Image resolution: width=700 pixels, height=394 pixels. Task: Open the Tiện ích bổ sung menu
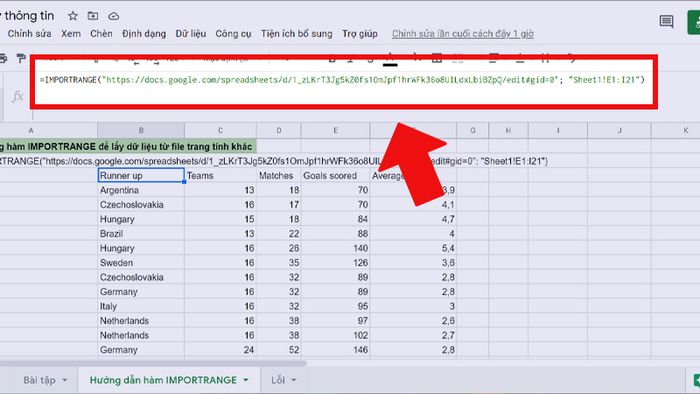click(296, 33)
